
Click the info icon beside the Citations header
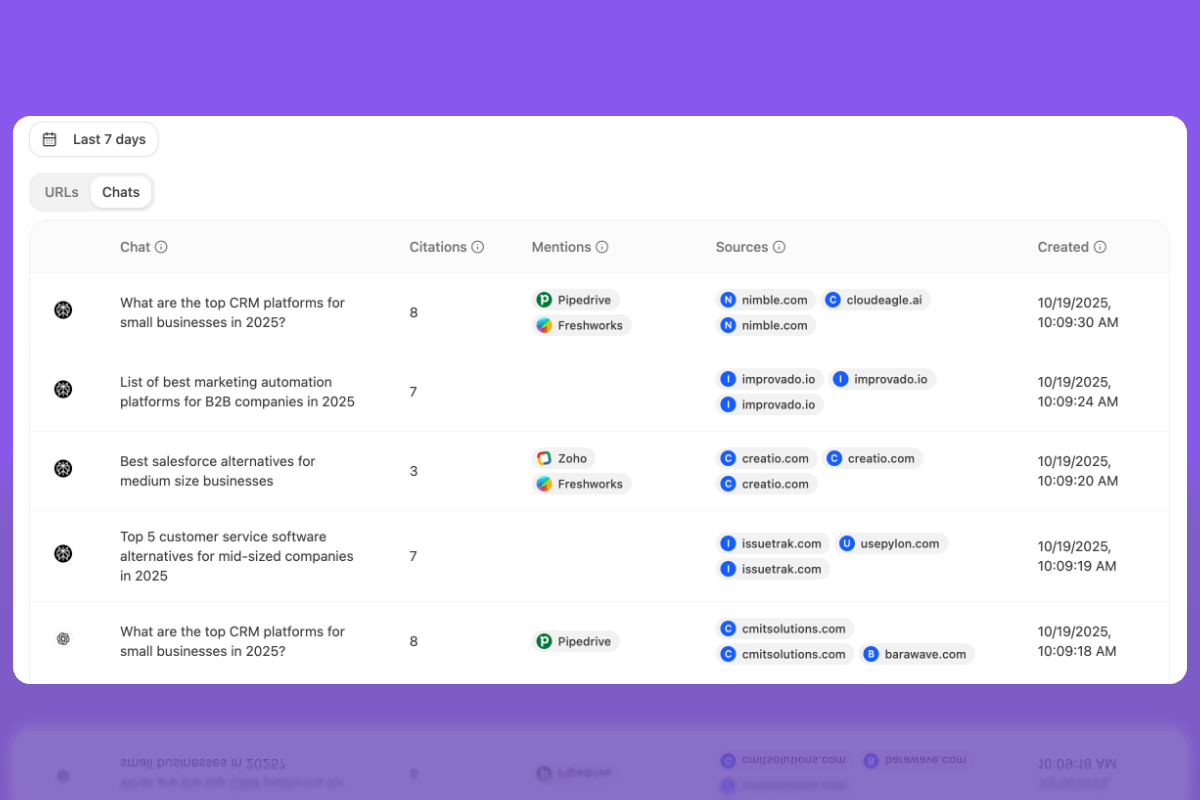[478, 246]
